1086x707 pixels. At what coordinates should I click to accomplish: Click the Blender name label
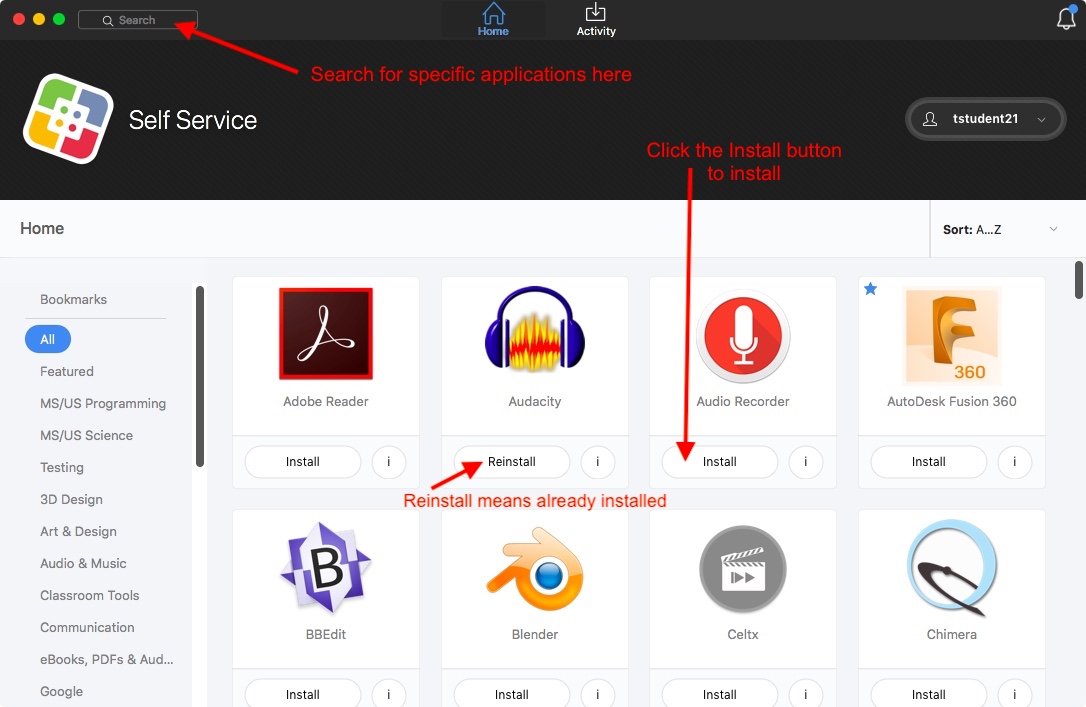[535, 634]
